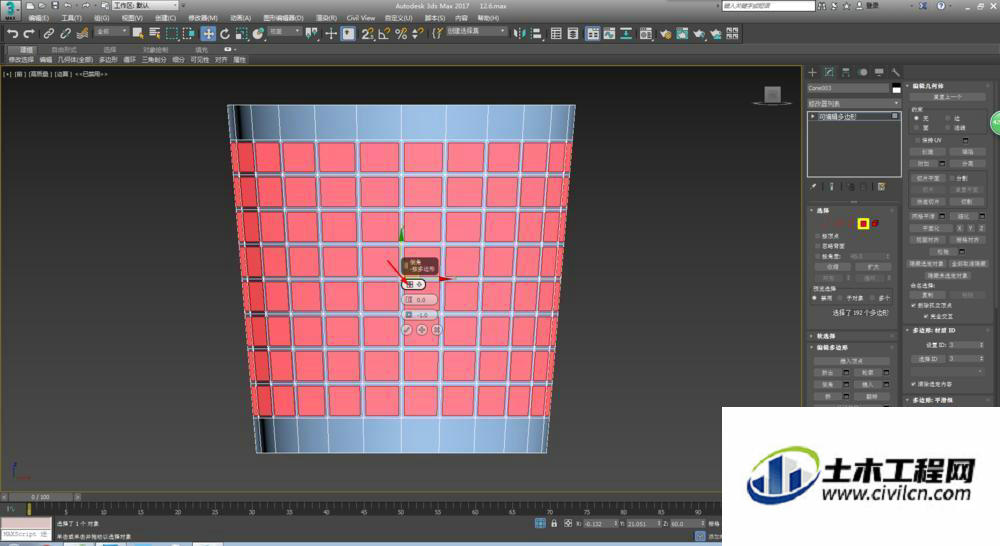
Task: Open the 编辑(E) menu
Action: (x=39, y=18)
